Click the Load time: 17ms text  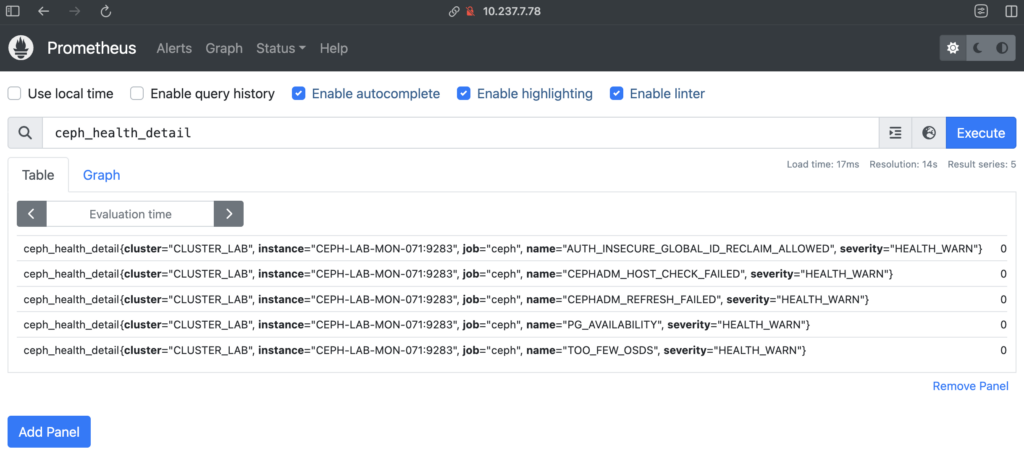pyautogui.click(x=823, y=164)
